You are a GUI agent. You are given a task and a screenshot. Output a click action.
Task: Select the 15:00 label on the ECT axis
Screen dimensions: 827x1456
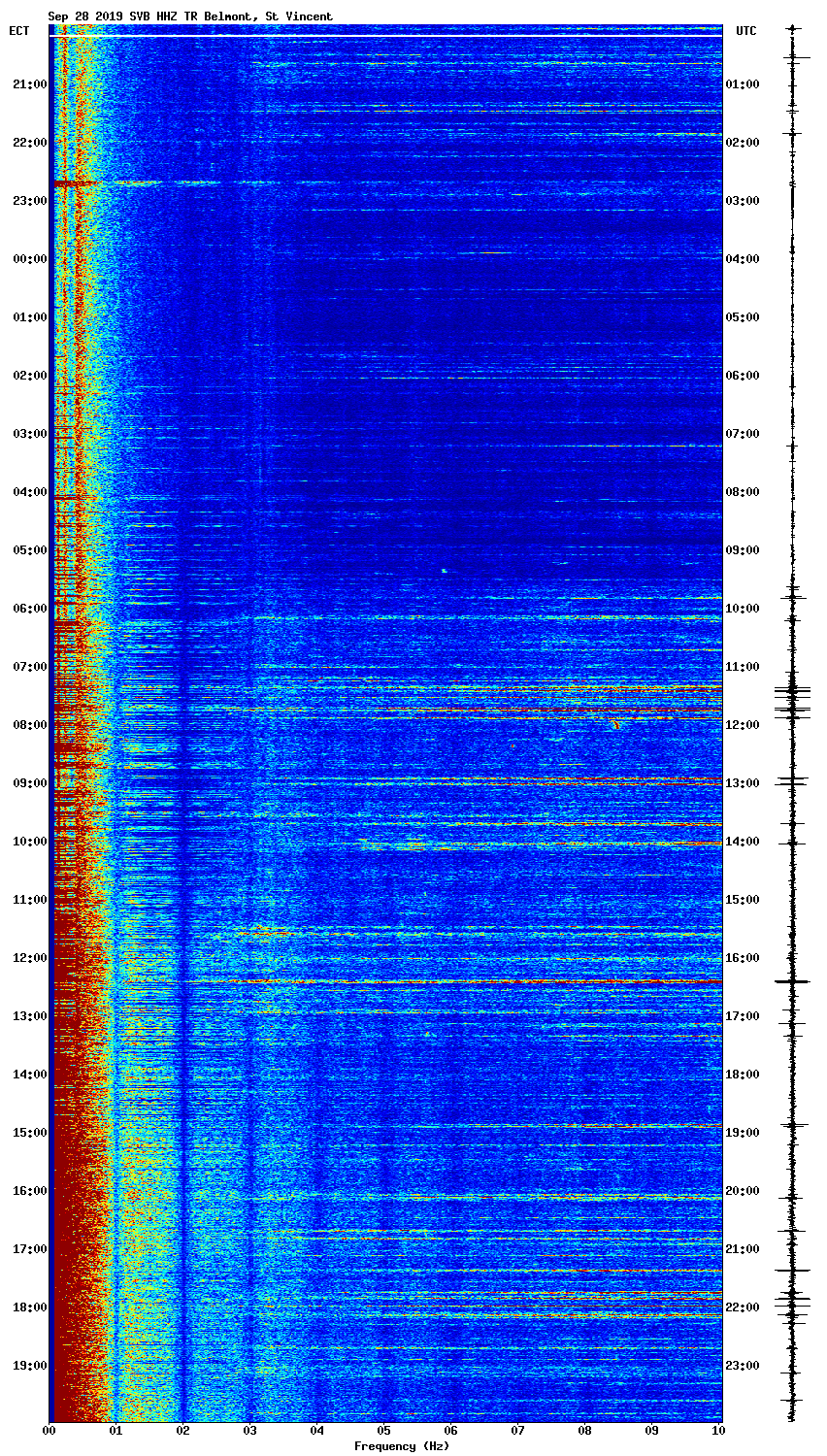click(x=27, y=1133)
